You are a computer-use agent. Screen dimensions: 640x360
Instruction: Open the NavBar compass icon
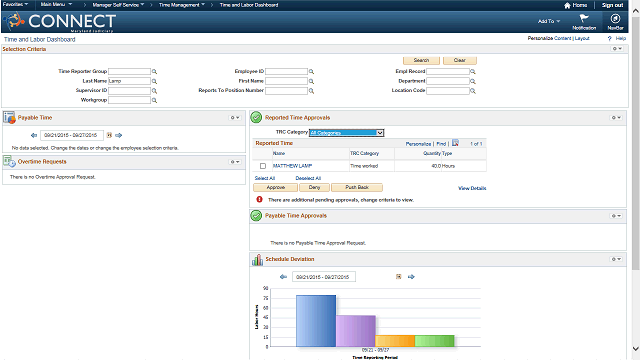pyautogui.click(x=615, y=18)
